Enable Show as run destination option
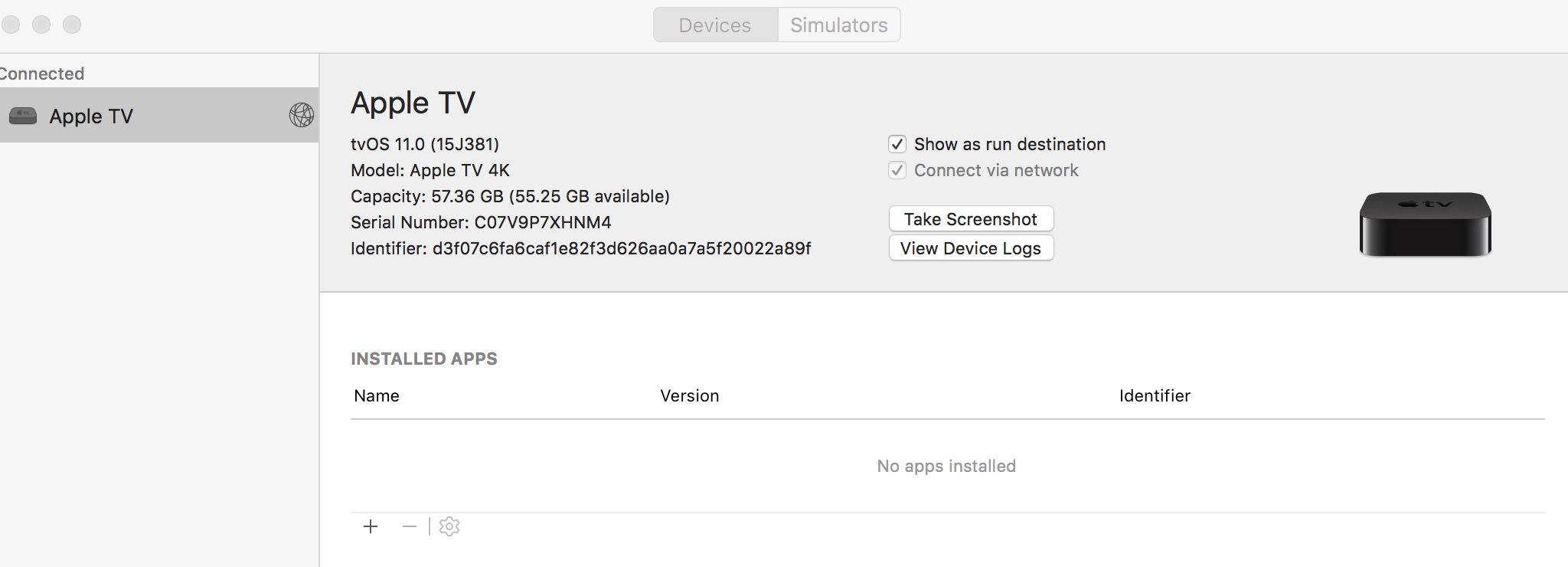The width and height of the screenshot is (1568, 567). [897, 144]
